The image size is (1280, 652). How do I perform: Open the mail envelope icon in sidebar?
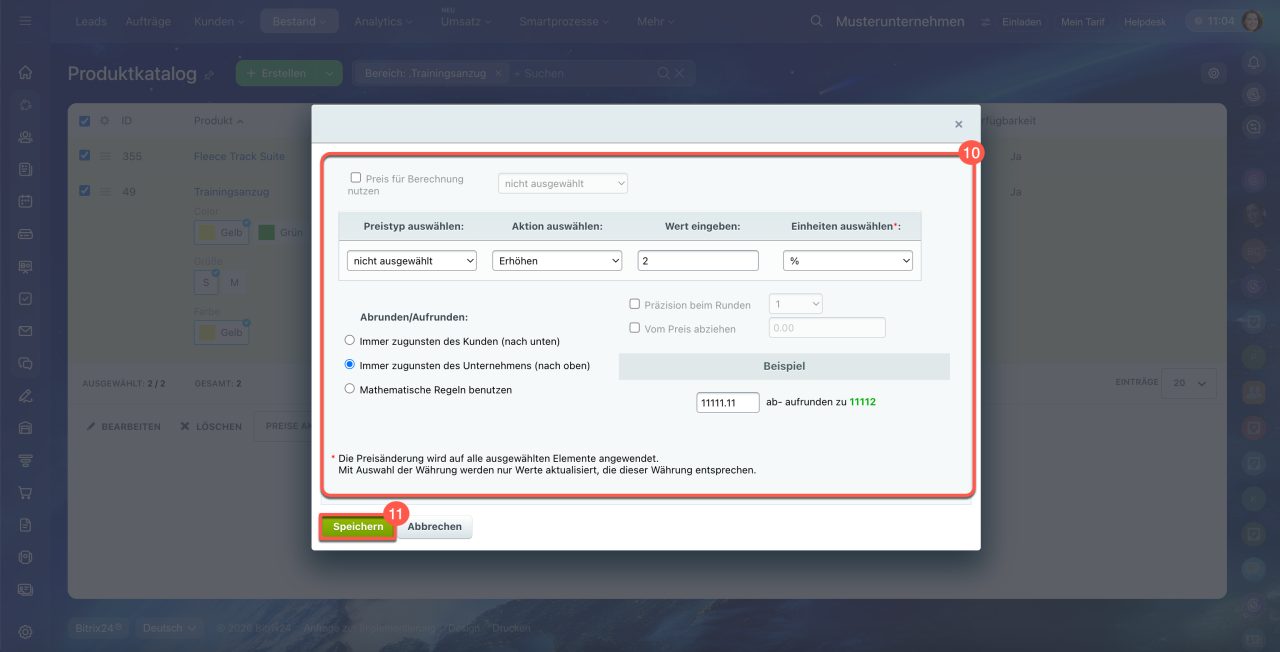tap(25, 331)
